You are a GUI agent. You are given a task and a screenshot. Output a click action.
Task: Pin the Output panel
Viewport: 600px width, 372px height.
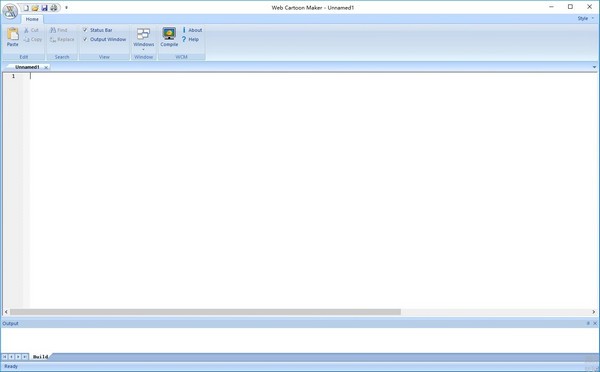coord(588,323)
